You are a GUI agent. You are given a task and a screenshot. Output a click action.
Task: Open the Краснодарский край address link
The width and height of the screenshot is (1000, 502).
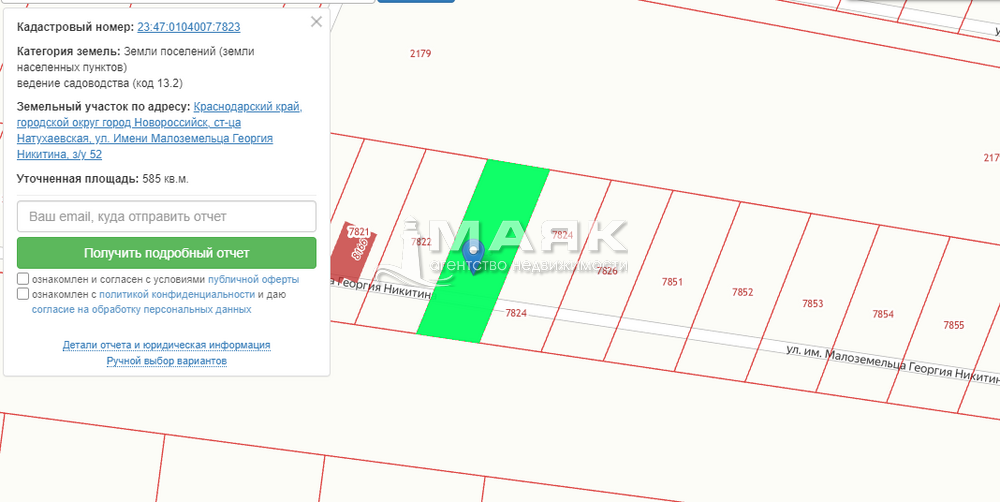point(248,106)
